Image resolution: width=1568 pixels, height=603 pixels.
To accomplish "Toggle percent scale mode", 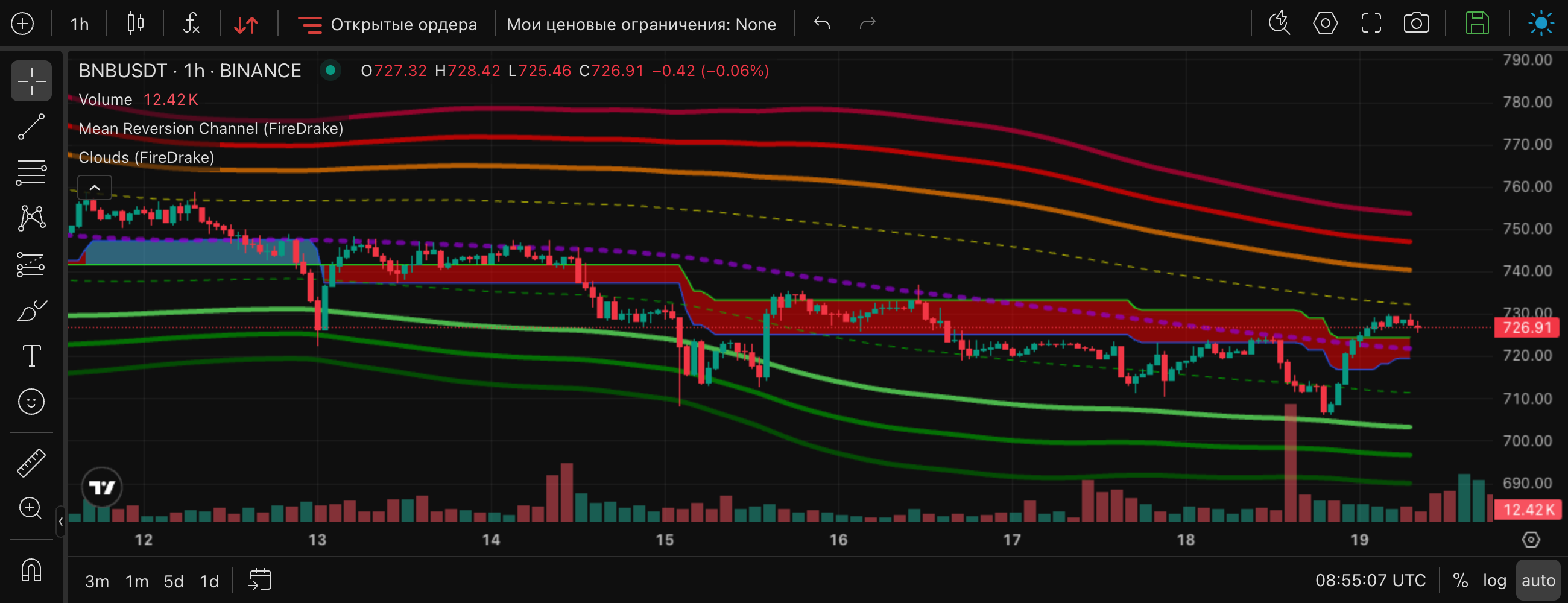I will pos(1460,581).
